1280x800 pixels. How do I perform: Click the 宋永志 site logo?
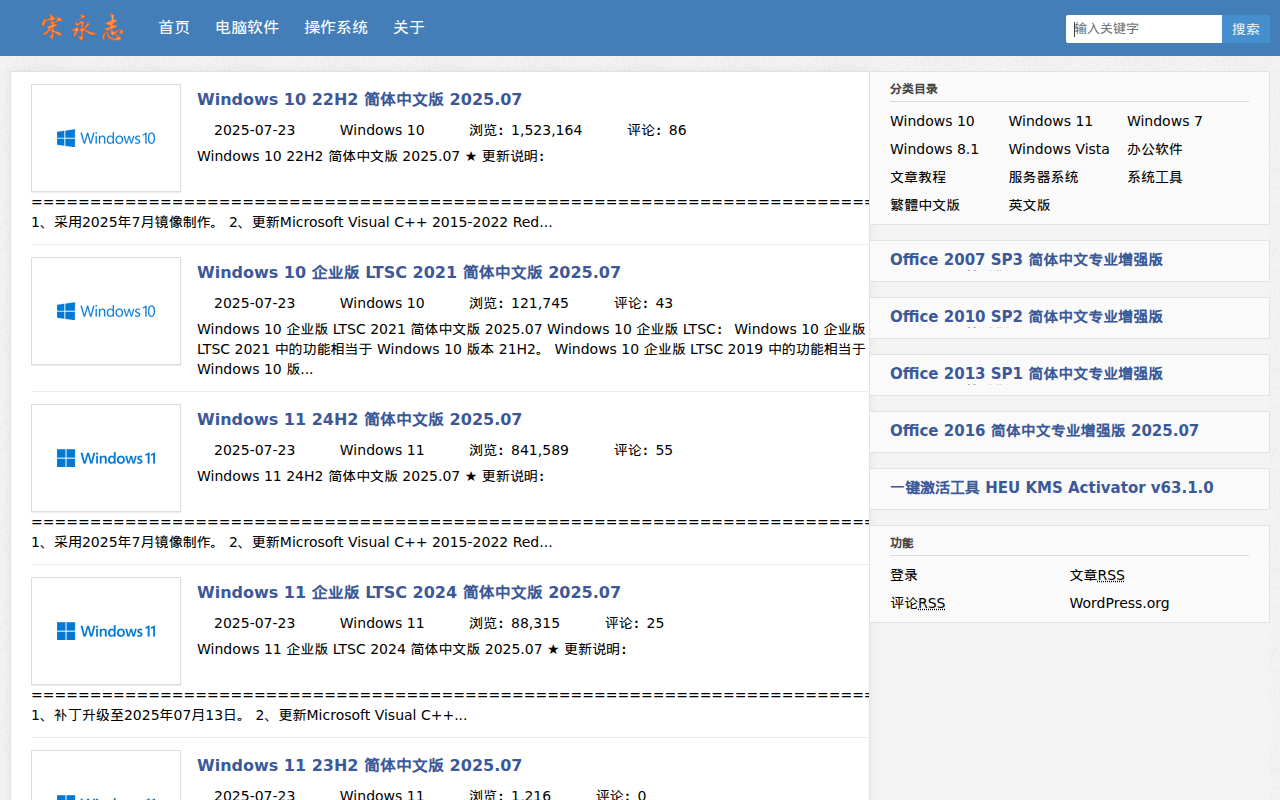pyautogui.click(x=83, y=27)
